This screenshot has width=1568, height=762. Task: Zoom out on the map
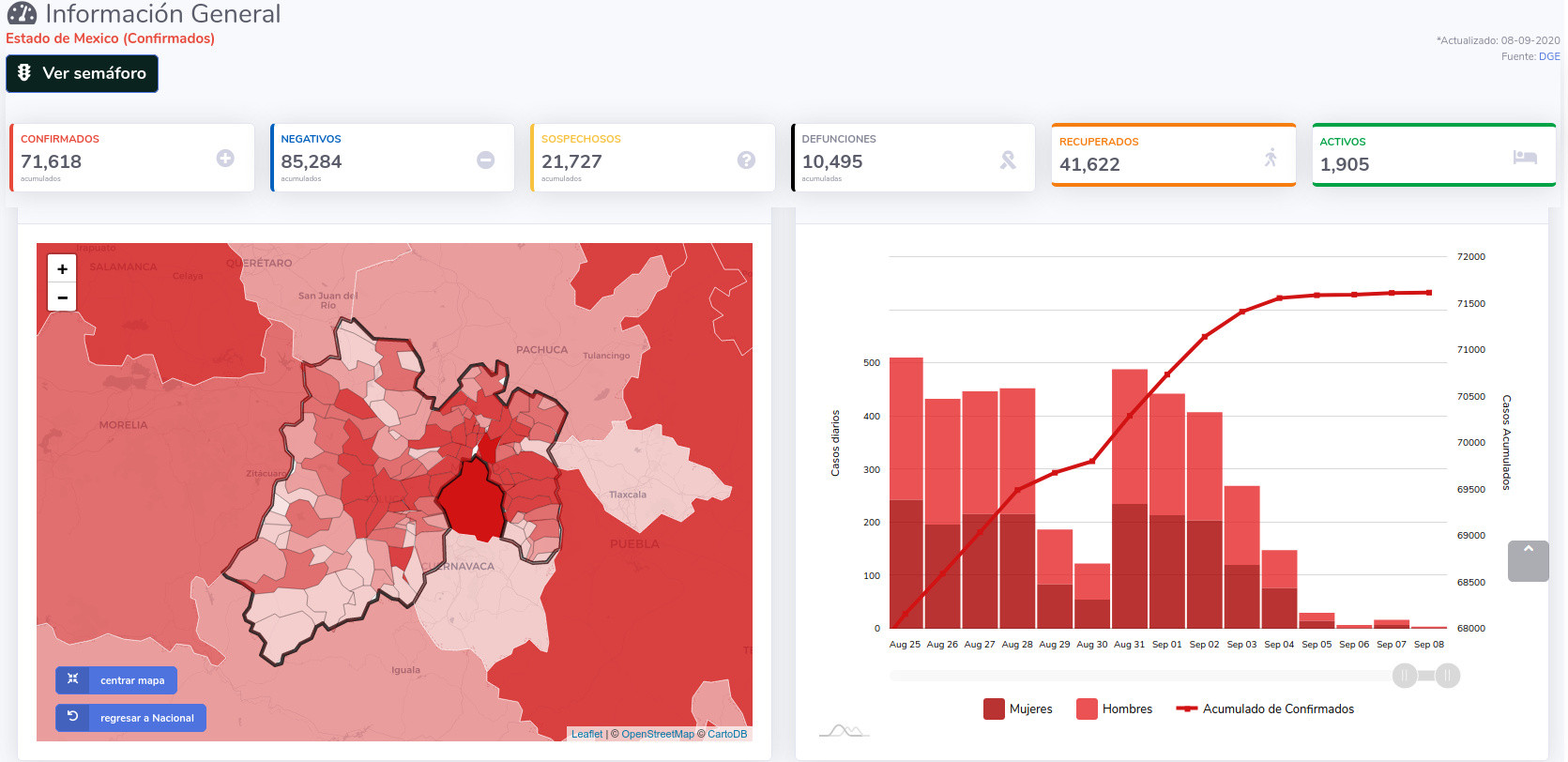(x=62, y=297)
